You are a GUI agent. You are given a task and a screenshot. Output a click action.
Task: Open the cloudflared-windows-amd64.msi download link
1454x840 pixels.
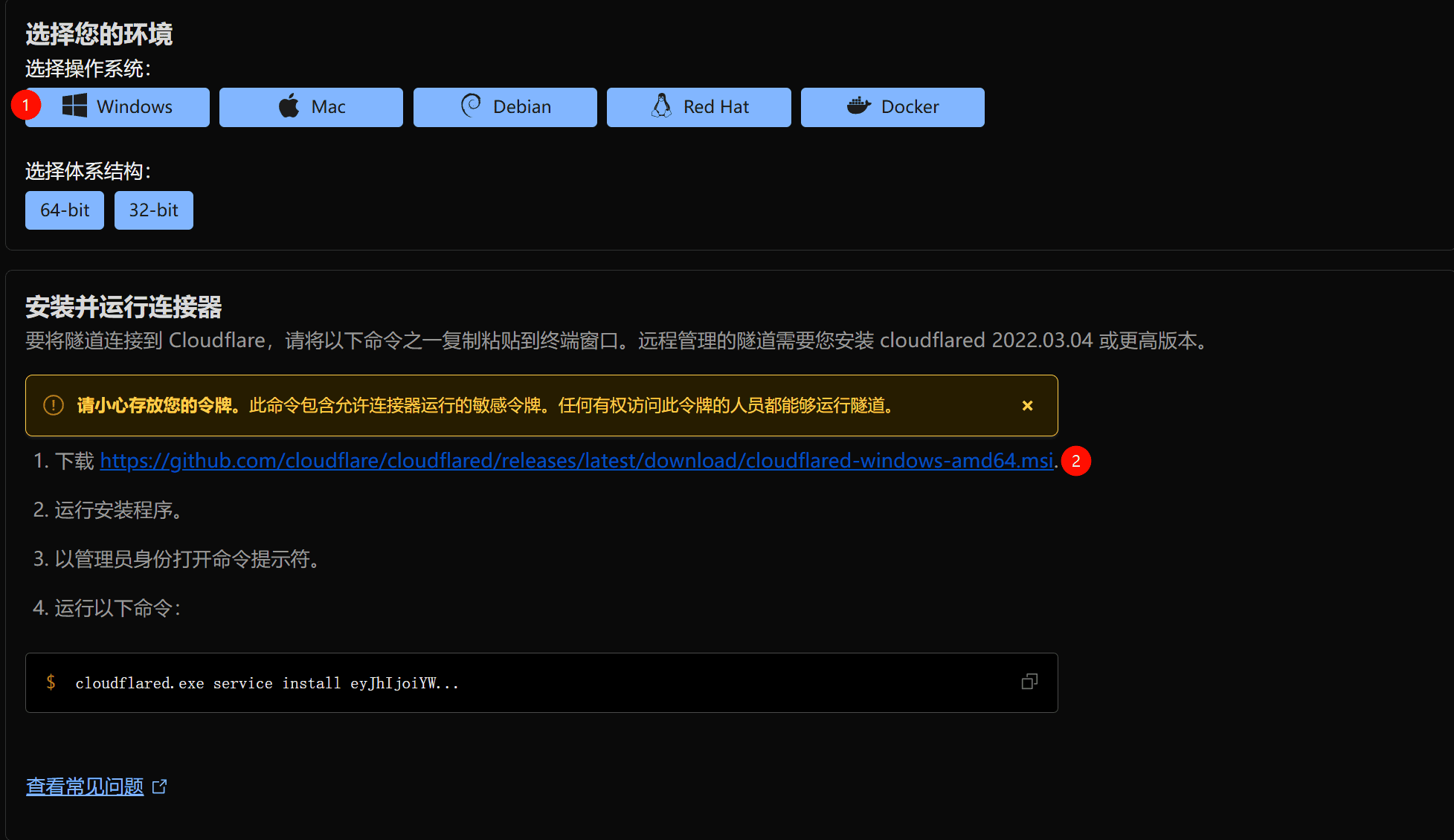[576, 461]
